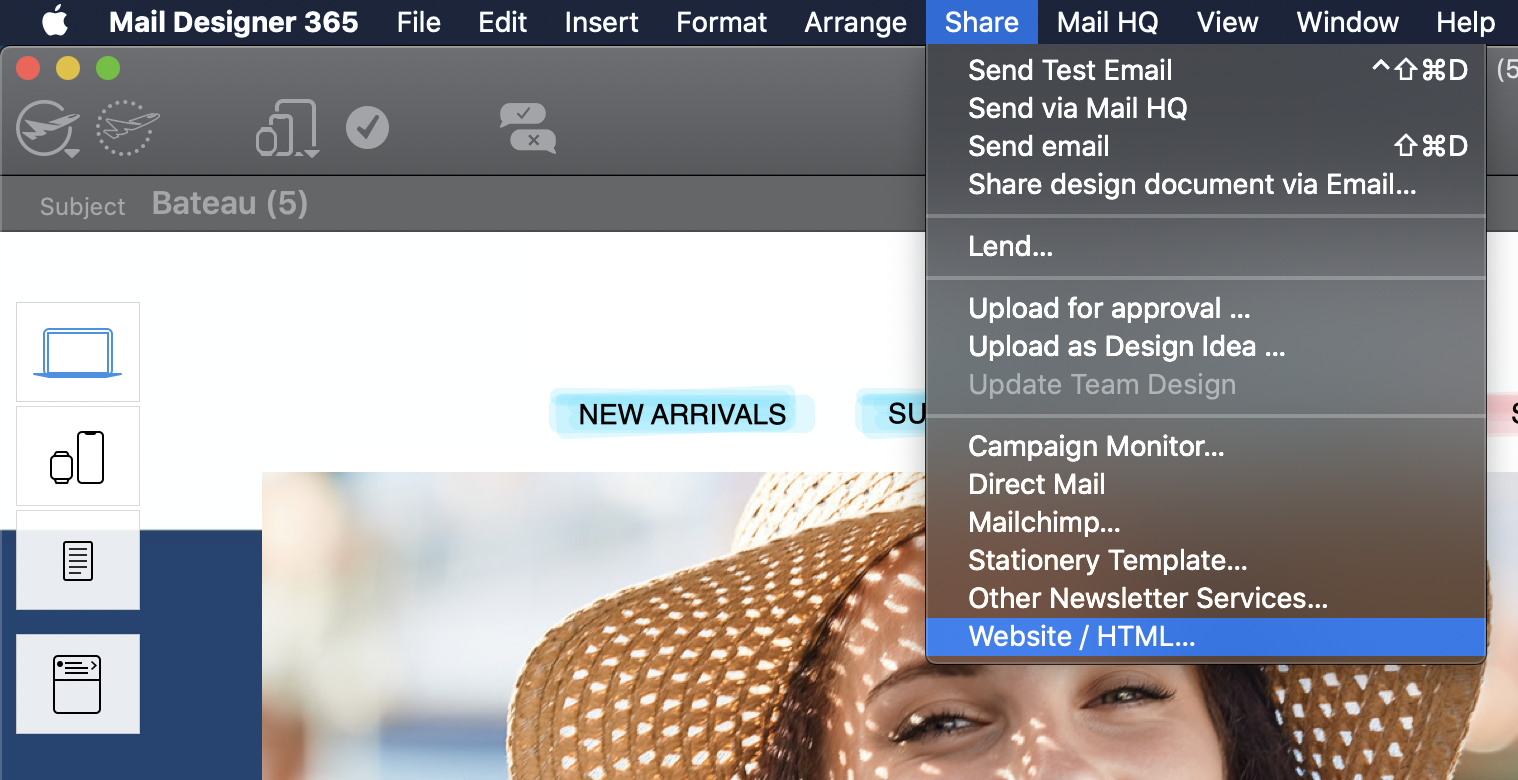Viewport: 1518px width, 780px height.
Task: Open the Apple menu
Action: click(54, 21)
